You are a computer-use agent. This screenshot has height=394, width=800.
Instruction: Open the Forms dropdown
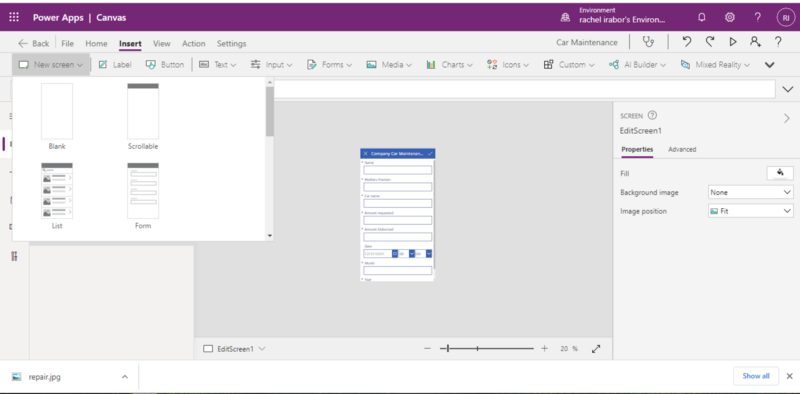(x=330, y=65)
